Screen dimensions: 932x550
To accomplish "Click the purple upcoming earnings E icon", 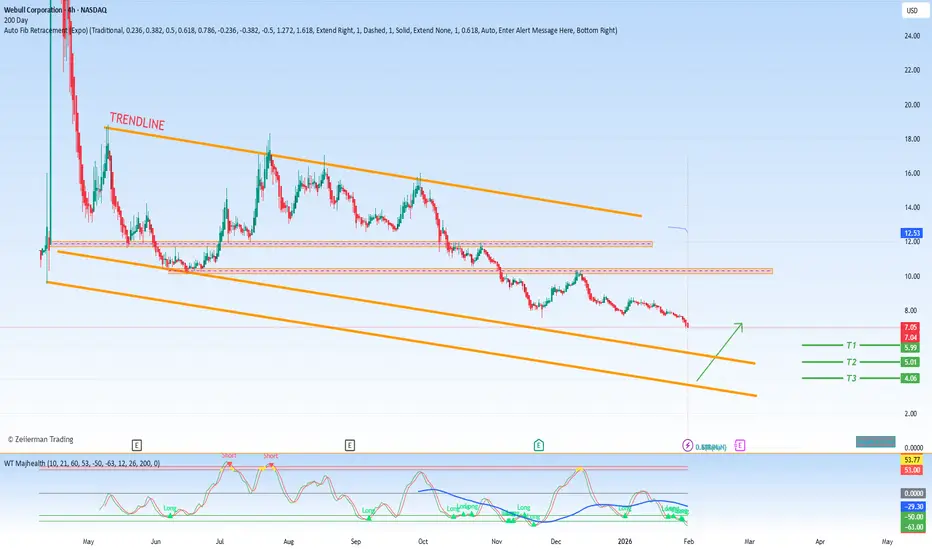I will 739,445.
